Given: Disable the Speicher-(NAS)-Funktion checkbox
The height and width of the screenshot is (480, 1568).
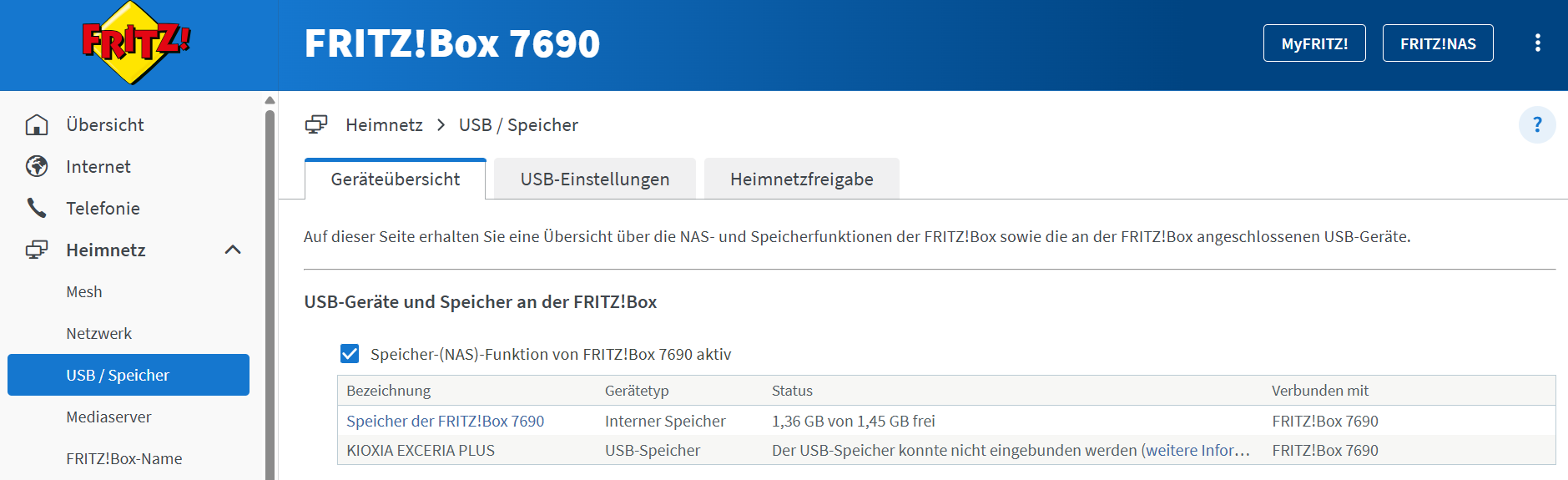Looking at the screenshot, I should [350, 354].
